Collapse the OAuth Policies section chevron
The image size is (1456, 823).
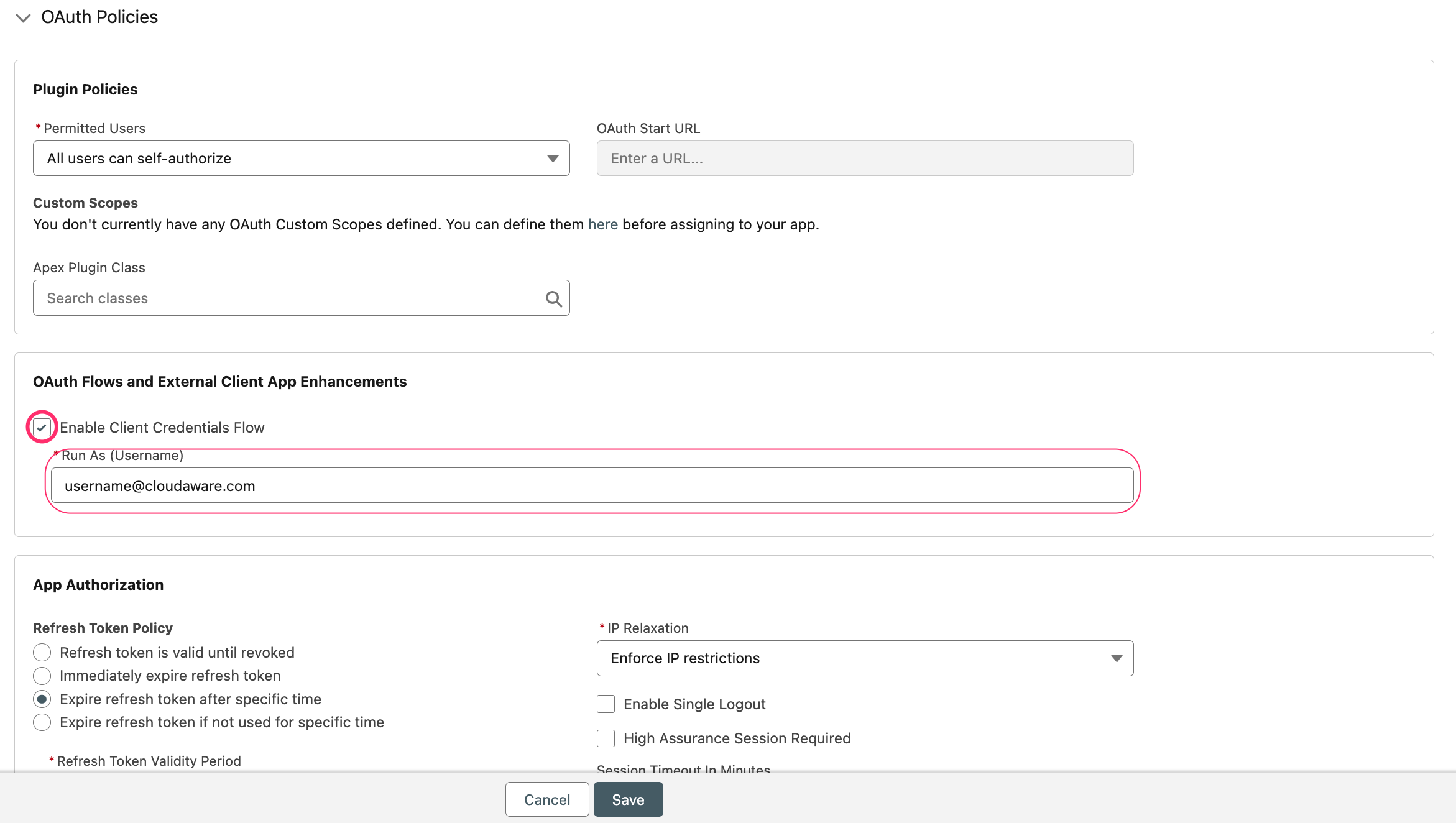click(23, 17)
